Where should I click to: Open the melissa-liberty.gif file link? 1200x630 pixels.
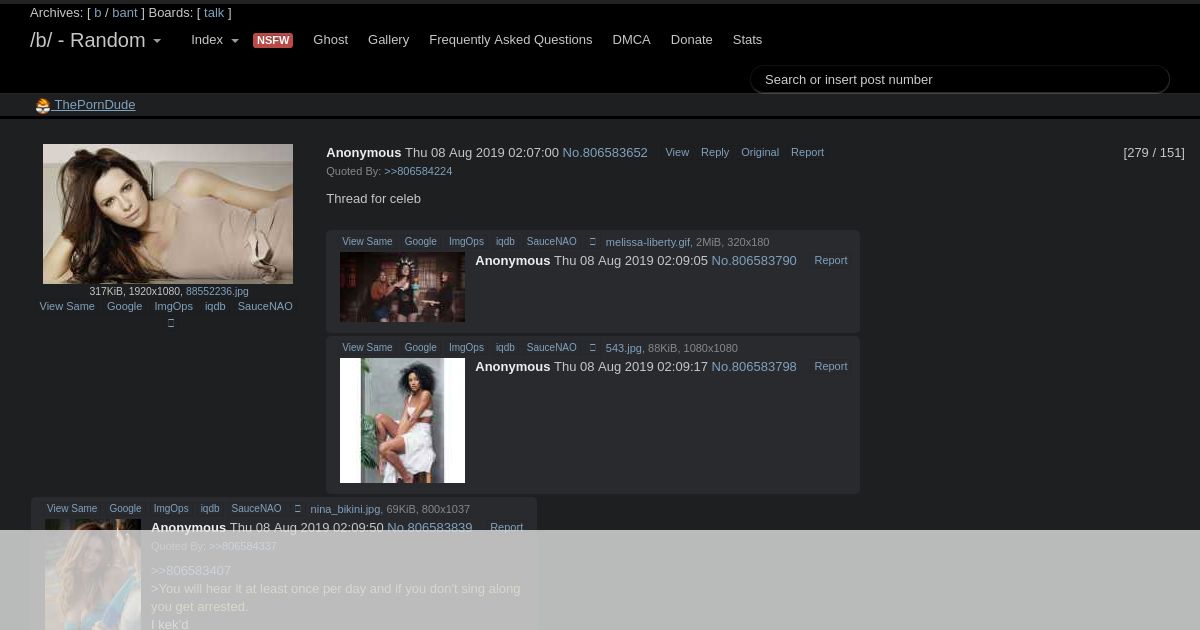pyautogui.click(x=648, y=243)
